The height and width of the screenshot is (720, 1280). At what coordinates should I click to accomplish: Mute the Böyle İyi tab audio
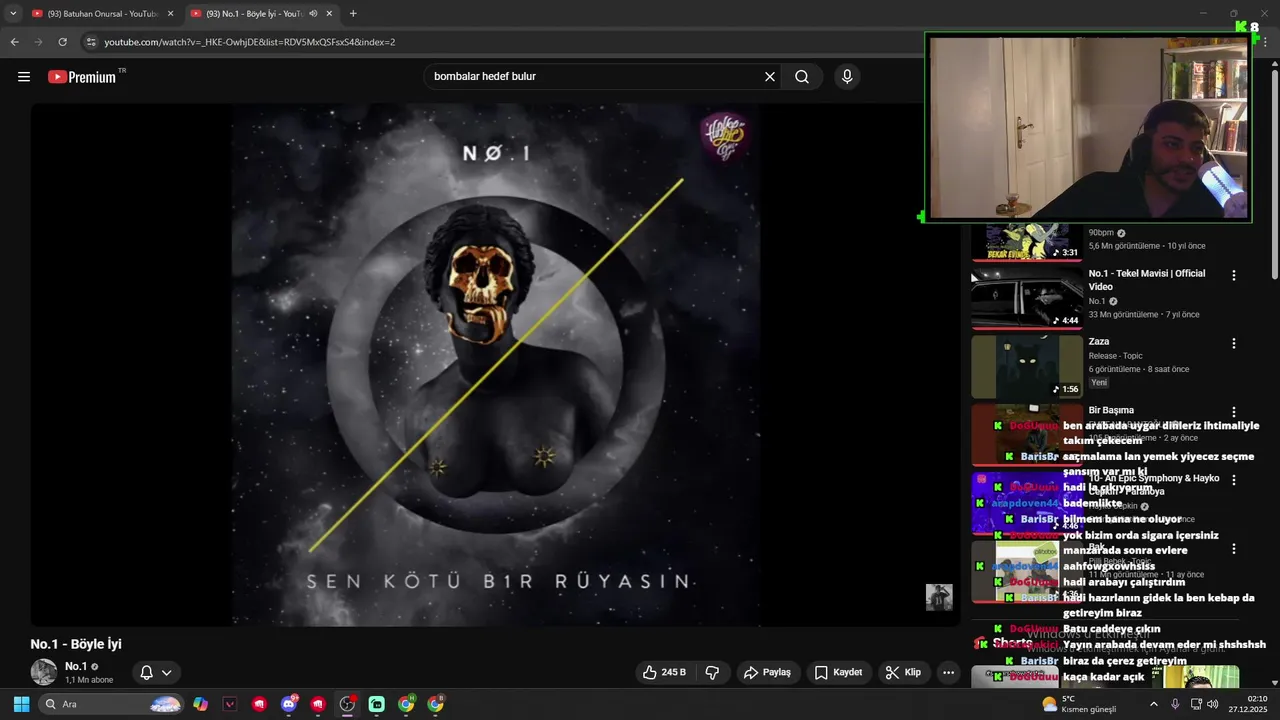tap(313, 13)
